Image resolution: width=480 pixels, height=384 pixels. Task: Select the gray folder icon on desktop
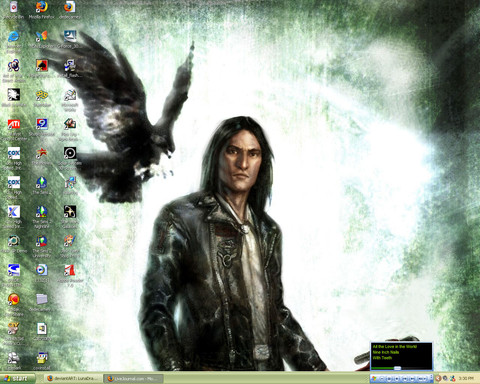(x=42, y=299)
